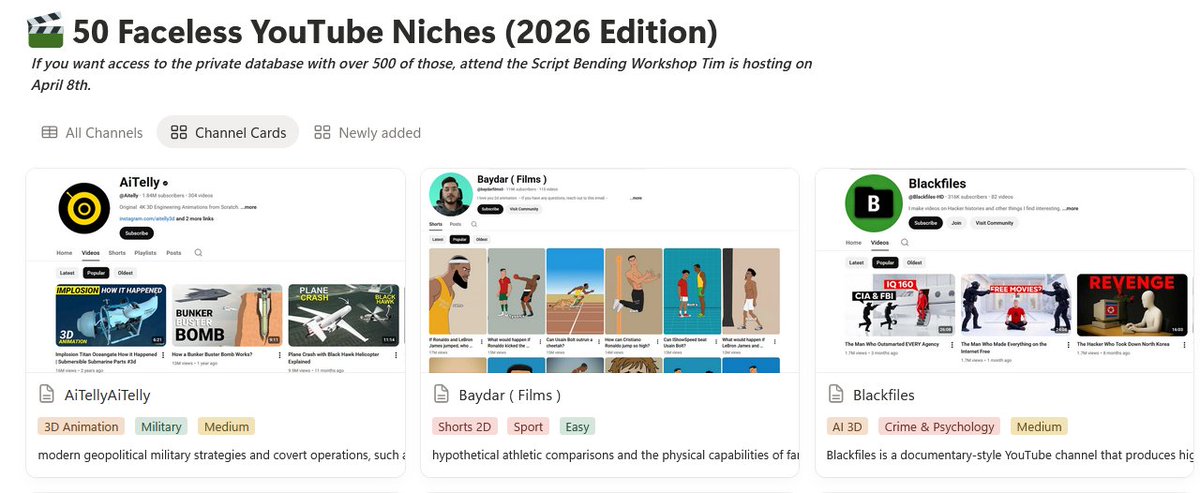Open the Newly added view tab
The width and height of the screenshot is (1200, 493).
367,132
